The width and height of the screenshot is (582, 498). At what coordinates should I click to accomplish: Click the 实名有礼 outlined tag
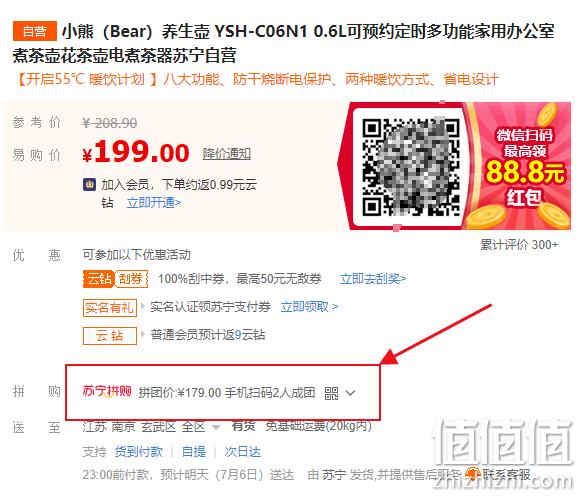(x=110, y=308)
